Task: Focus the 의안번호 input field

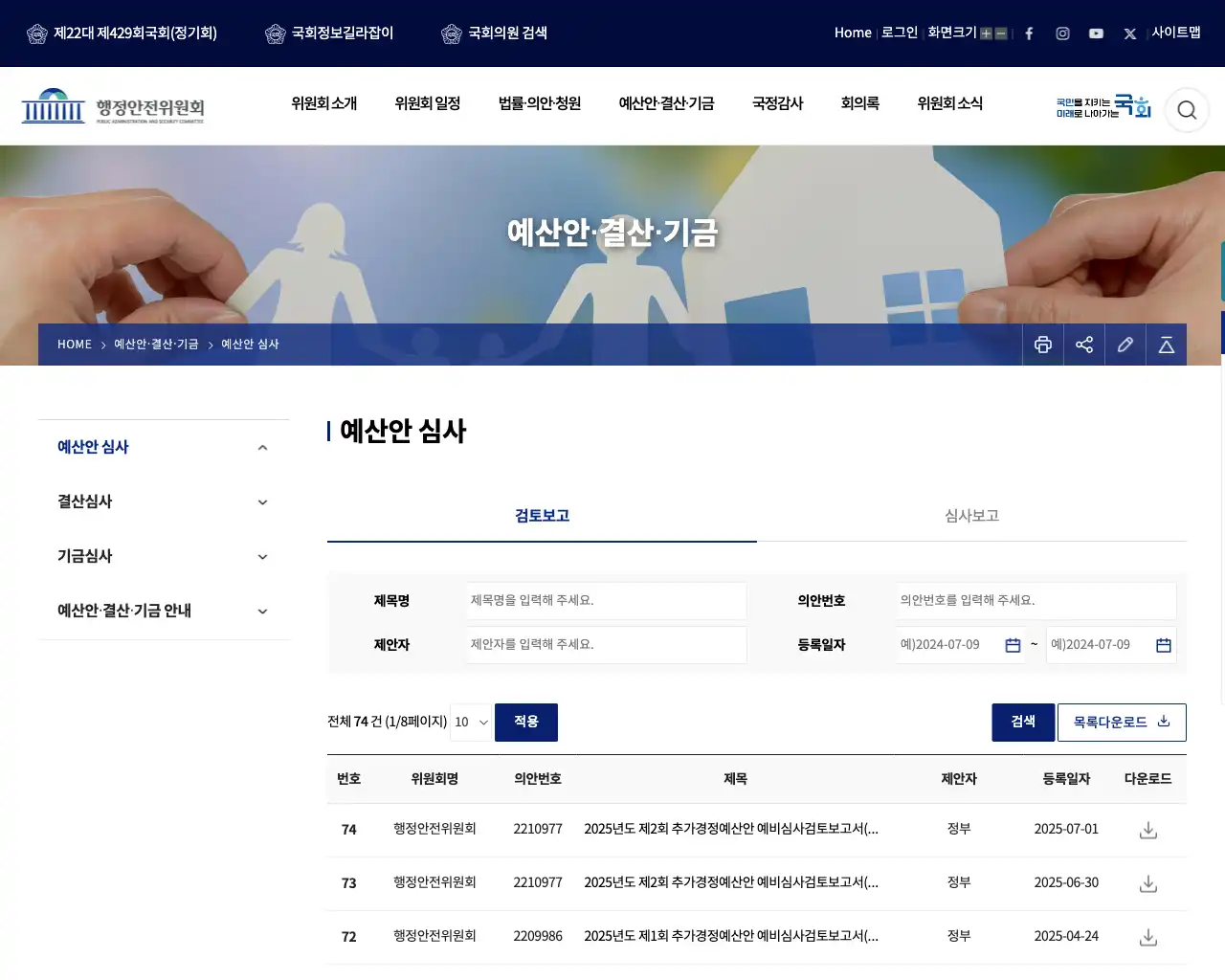Action: click(1036, 601)
